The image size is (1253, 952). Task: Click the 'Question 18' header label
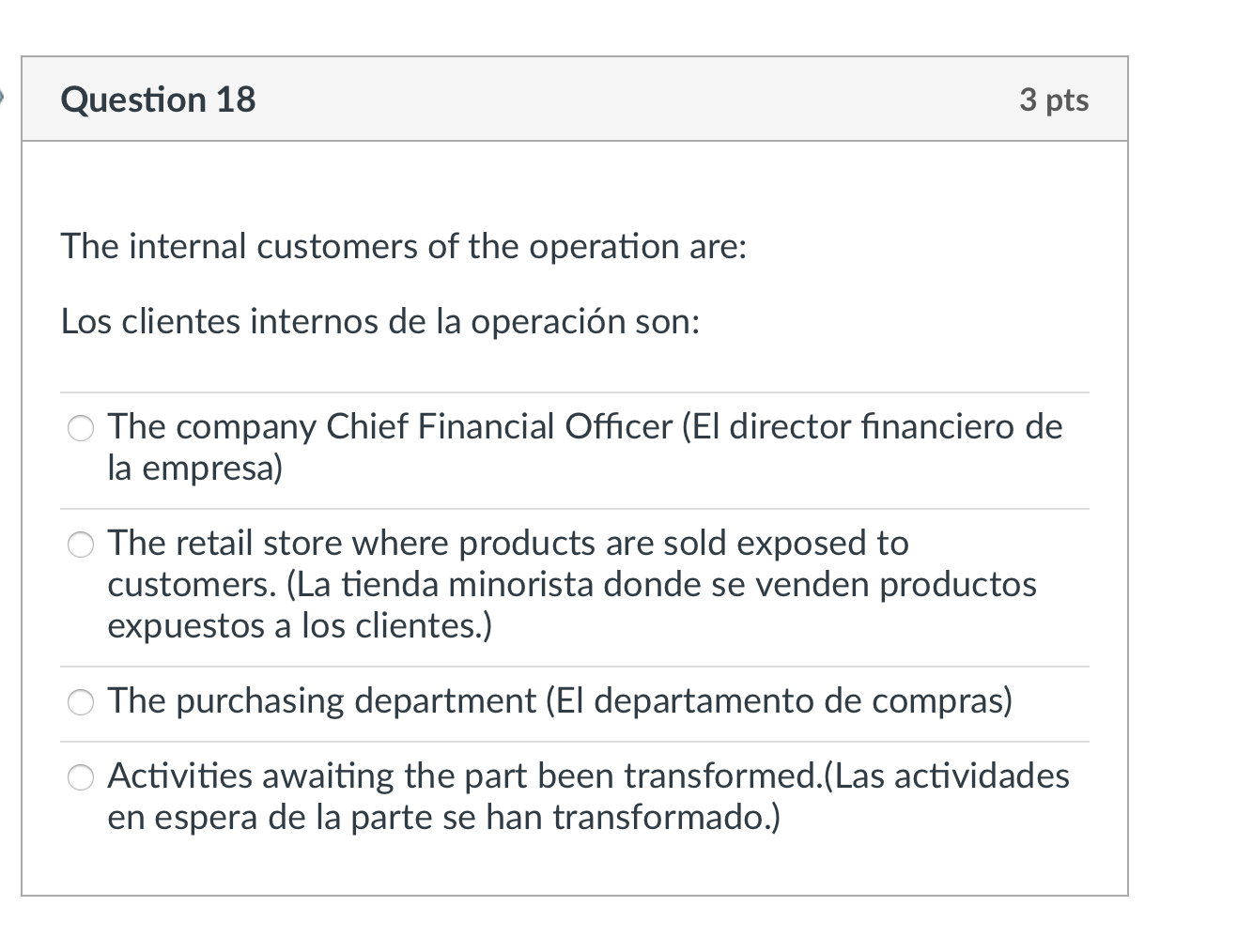click(158, 99)
